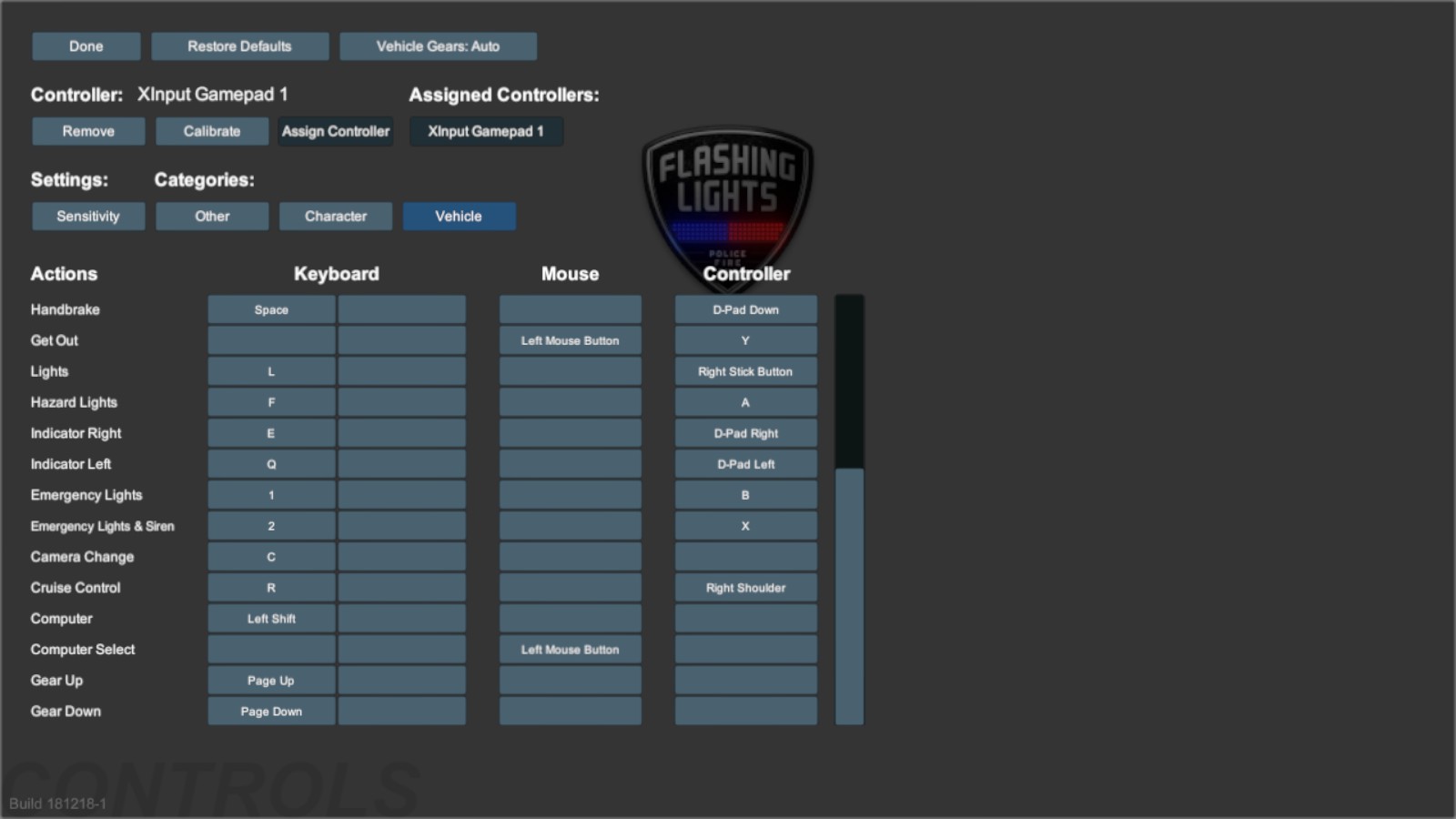Change Lights controller Right Stick Button
Screen dimensions: 1456x819
point(746,371)
